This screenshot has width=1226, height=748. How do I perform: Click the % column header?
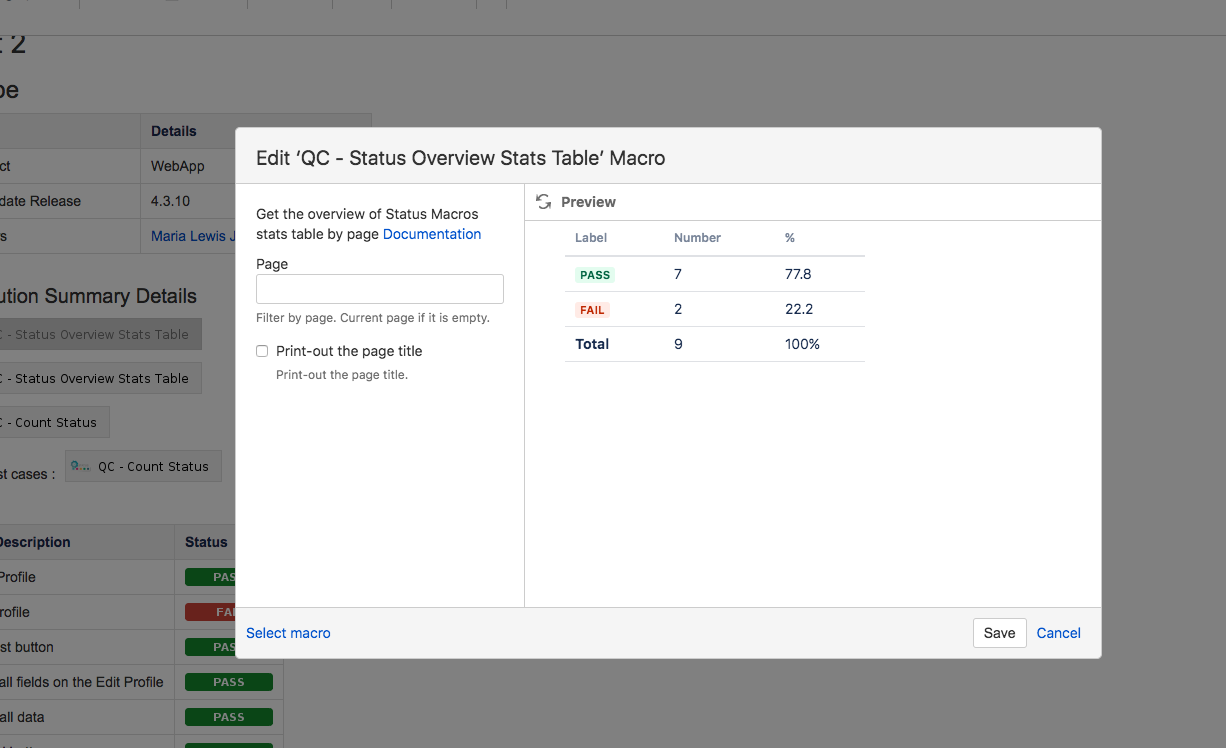[790, 238]
